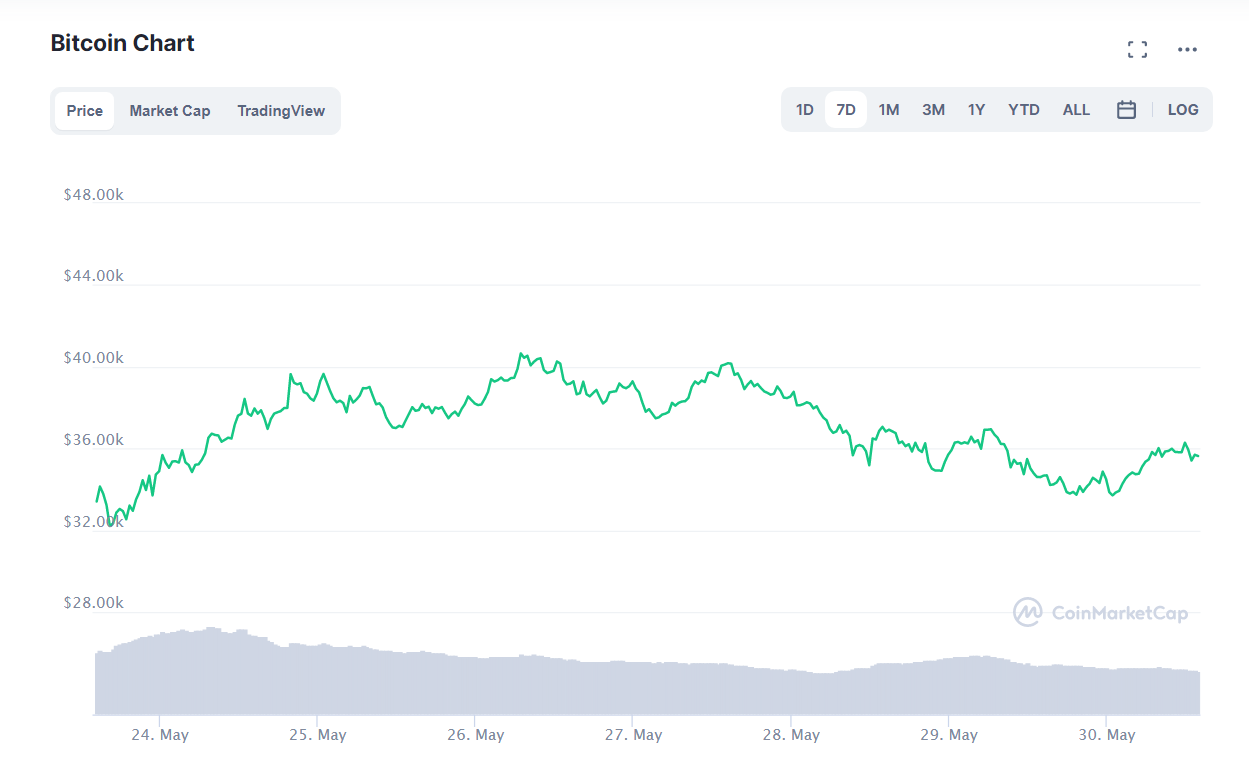Toggle the 7D timeframe selection
This screenshot has height=774, width=1249.
pyautogui.click(x=846, y=109)
